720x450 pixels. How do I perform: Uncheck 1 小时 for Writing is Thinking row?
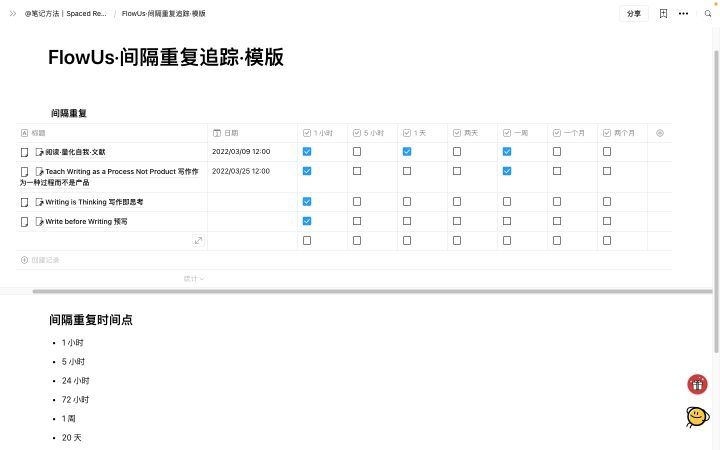(x=307, y=202)
